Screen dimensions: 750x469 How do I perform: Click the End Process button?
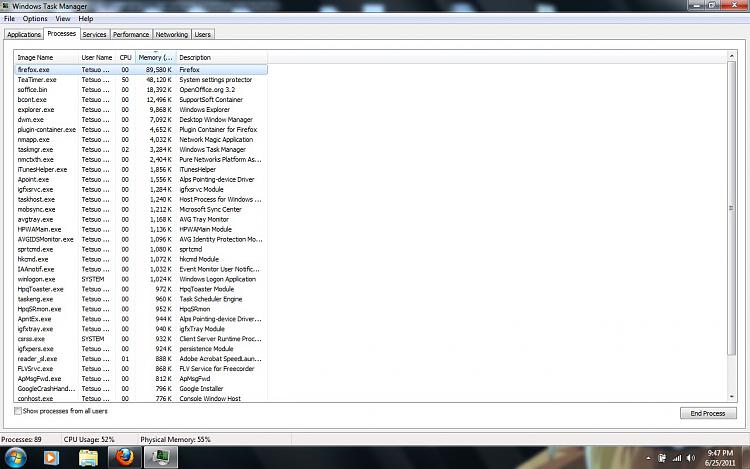[x=708, y=413]
